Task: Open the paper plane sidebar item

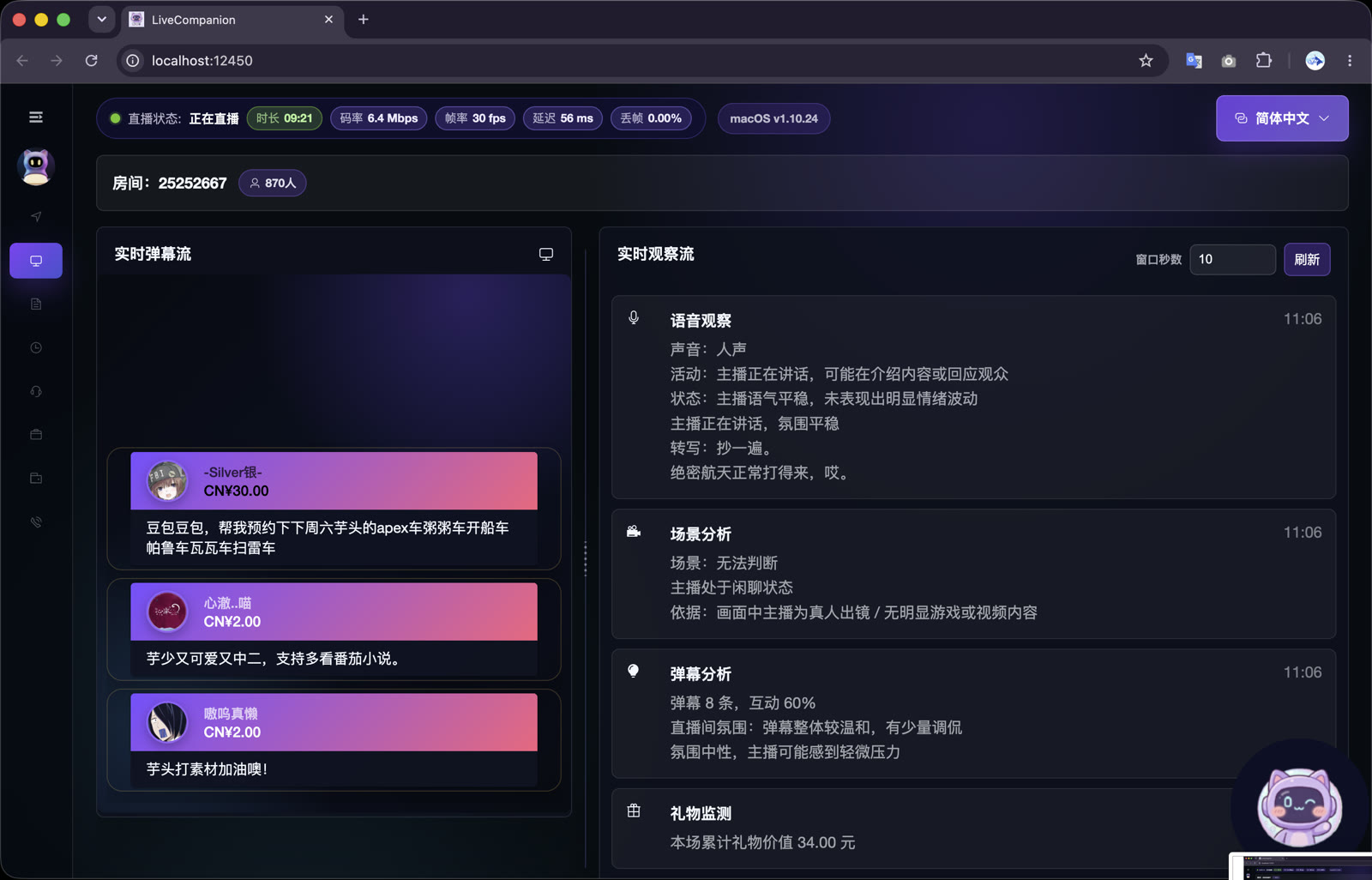Action: pos(36,217)
